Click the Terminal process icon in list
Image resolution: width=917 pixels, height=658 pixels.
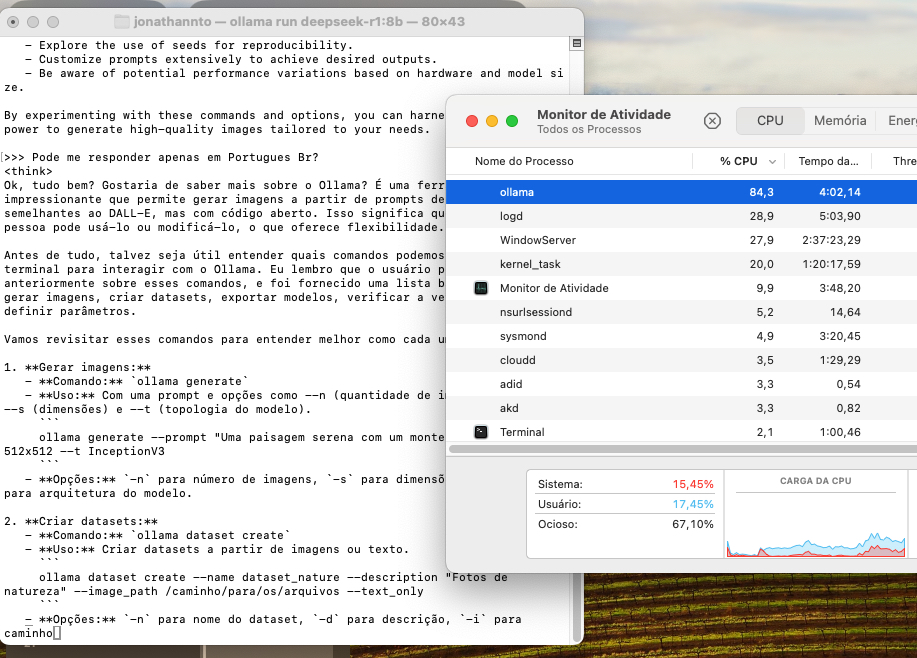pyautogui.click(x=481, y=432)
